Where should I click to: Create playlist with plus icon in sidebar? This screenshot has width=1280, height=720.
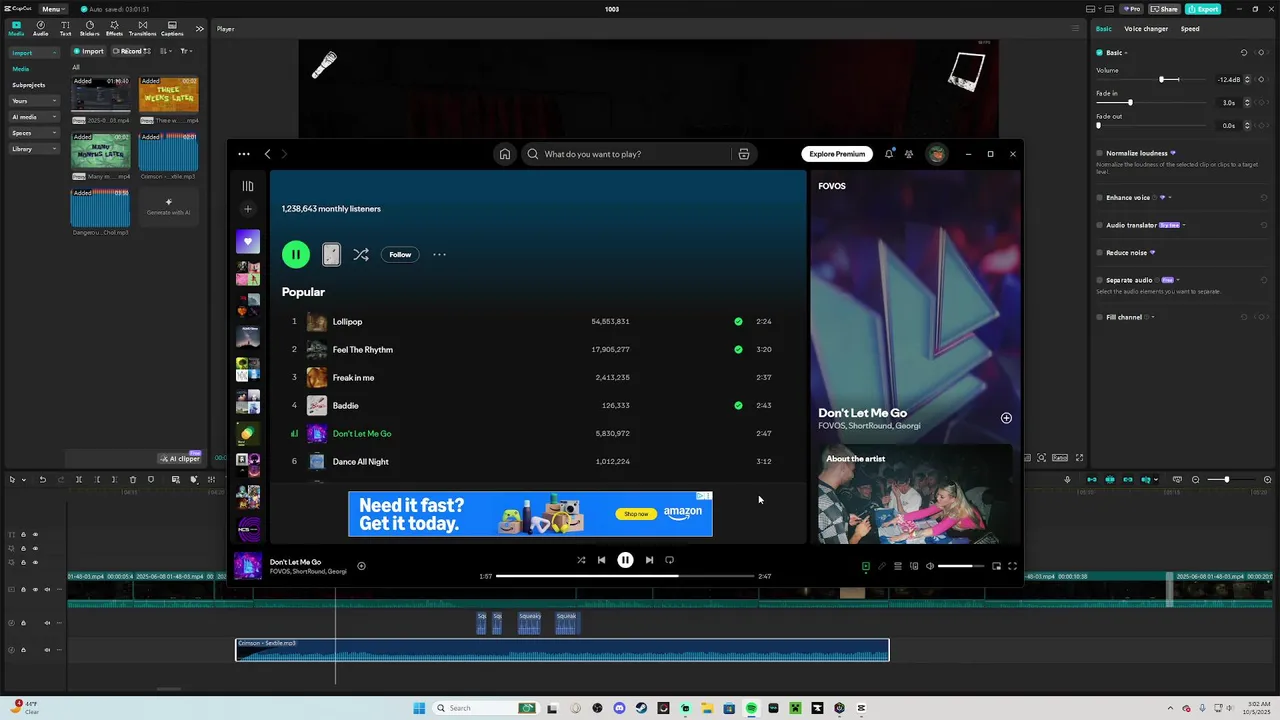click(248, 209)
